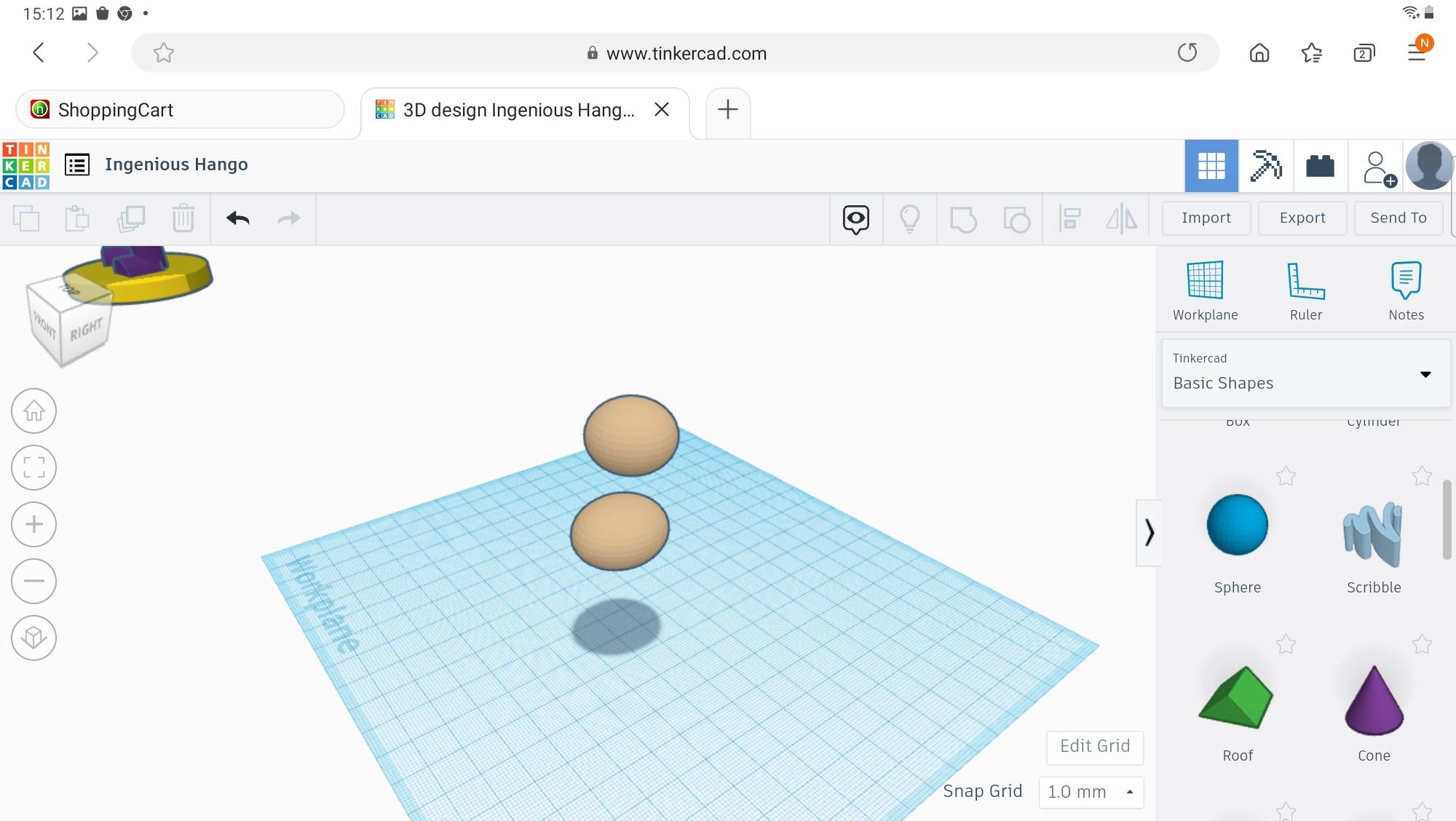Click the Edit Grid button

1094,747
